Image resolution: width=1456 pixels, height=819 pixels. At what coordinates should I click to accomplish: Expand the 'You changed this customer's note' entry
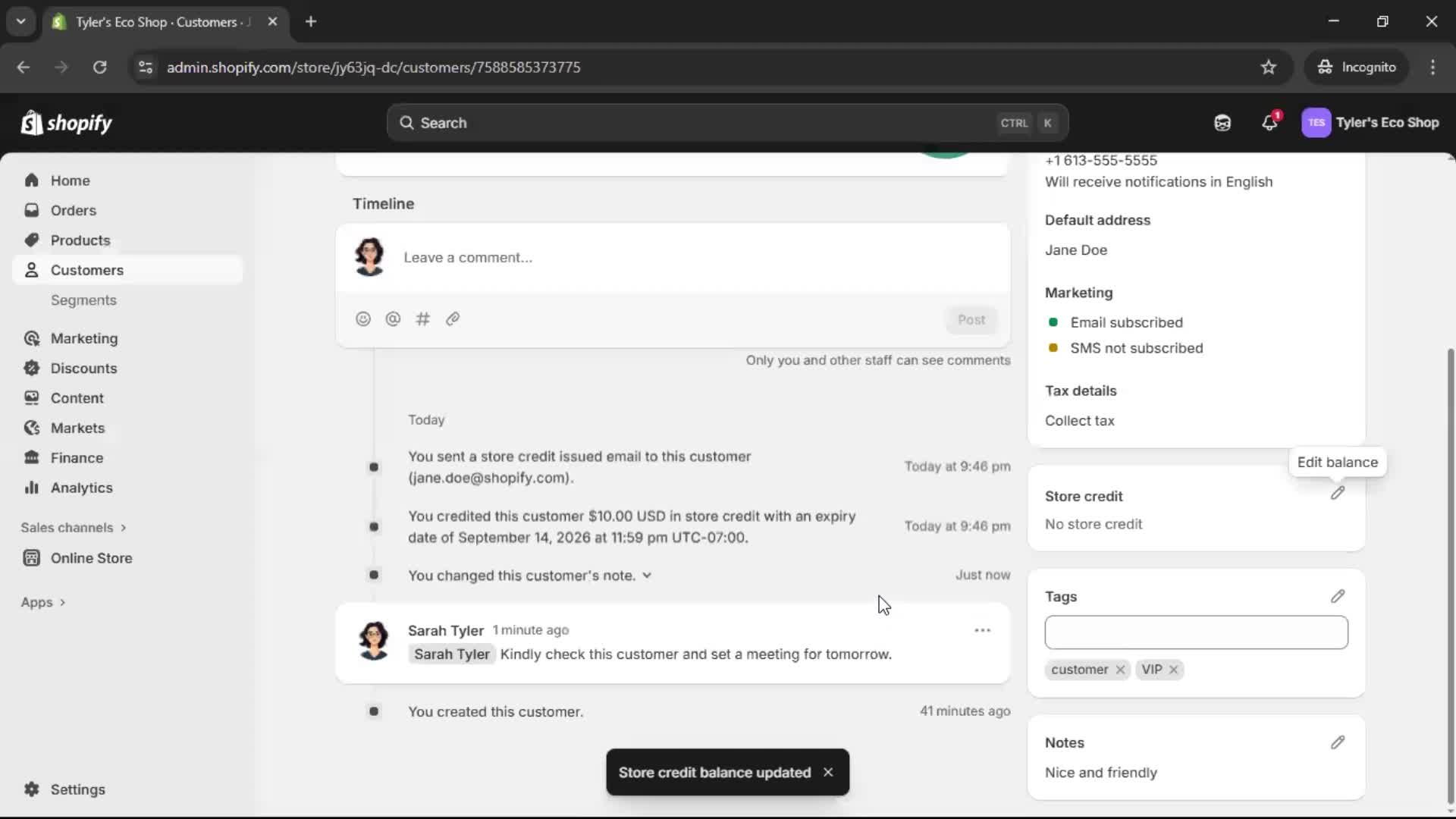click(x=648, y=576)
